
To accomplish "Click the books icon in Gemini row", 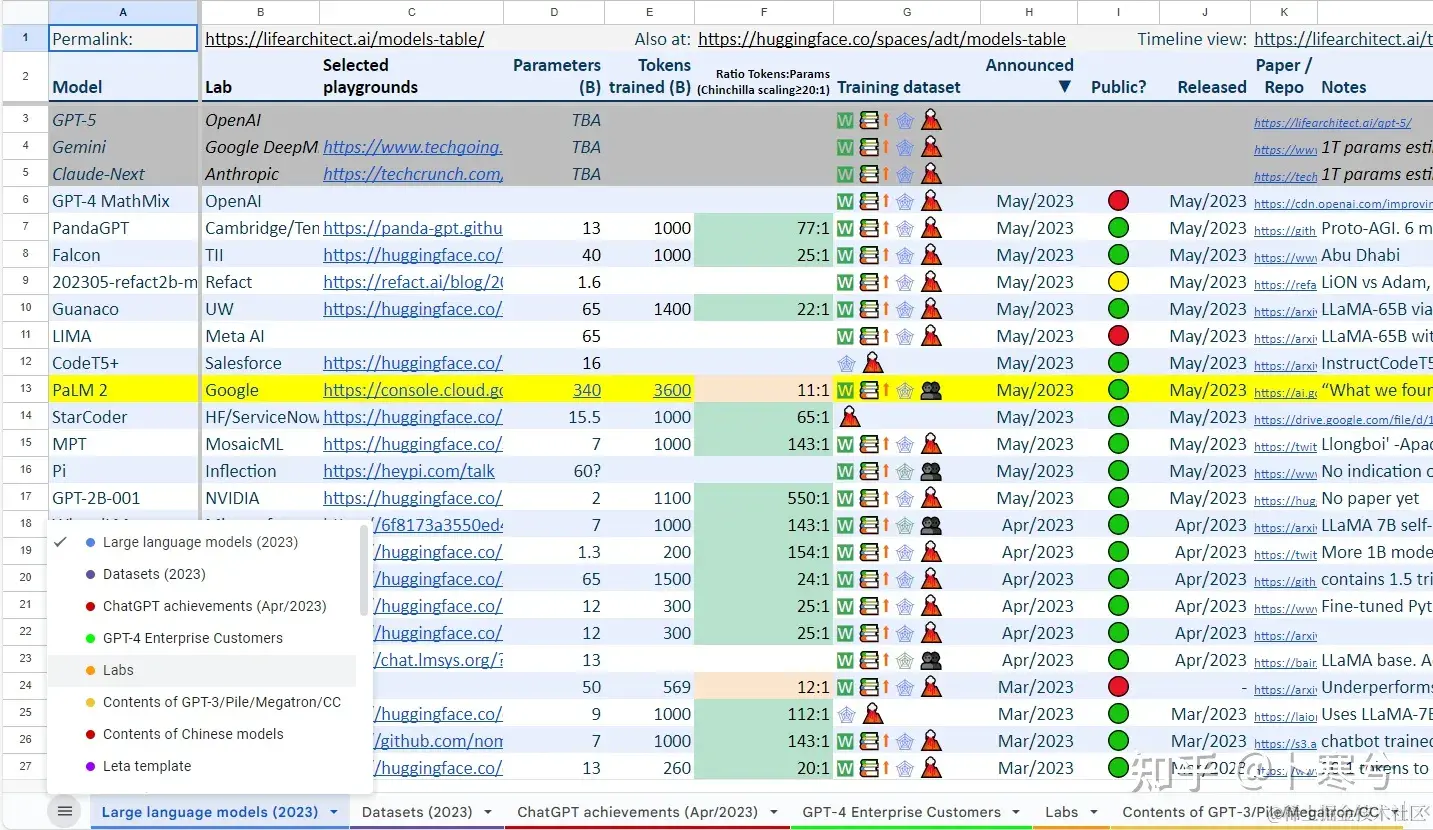I will click(x=868, y=147).
